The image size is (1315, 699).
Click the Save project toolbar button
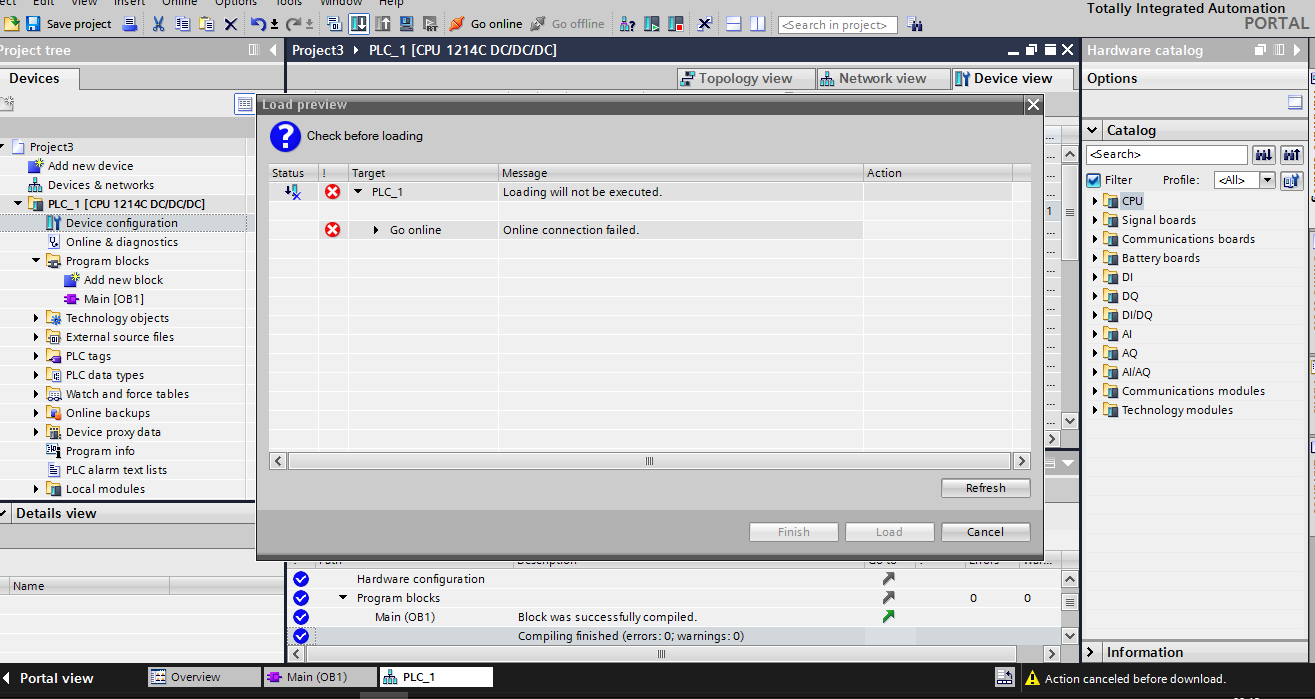tap(68, 24)
